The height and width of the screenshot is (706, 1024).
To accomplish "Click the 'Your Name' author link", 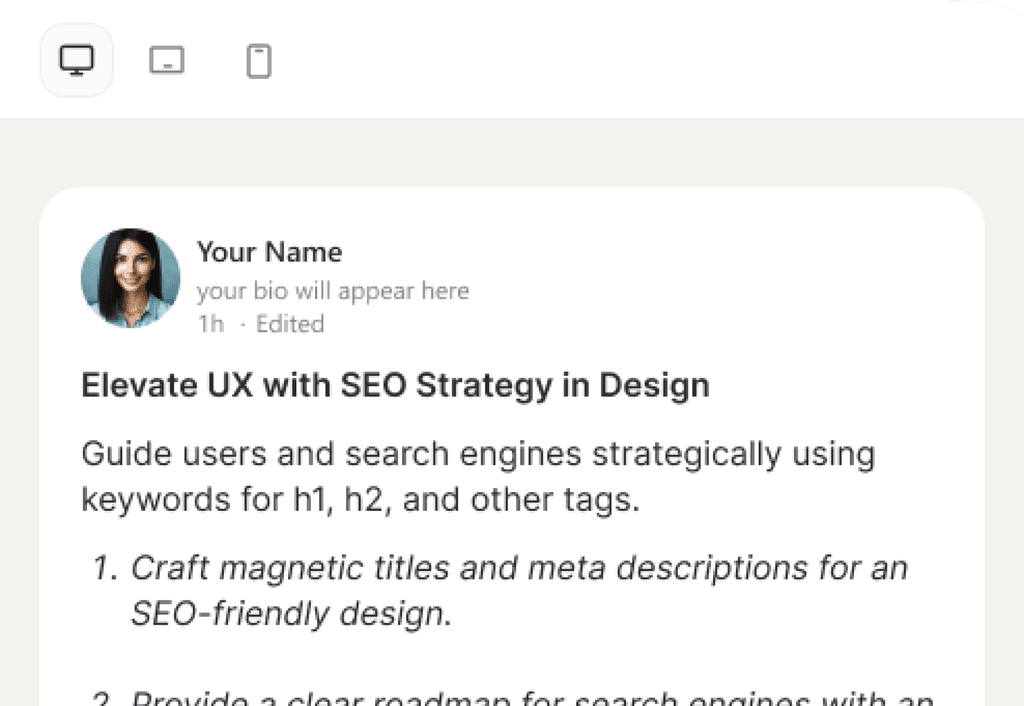I will click(x=269, y=252).
